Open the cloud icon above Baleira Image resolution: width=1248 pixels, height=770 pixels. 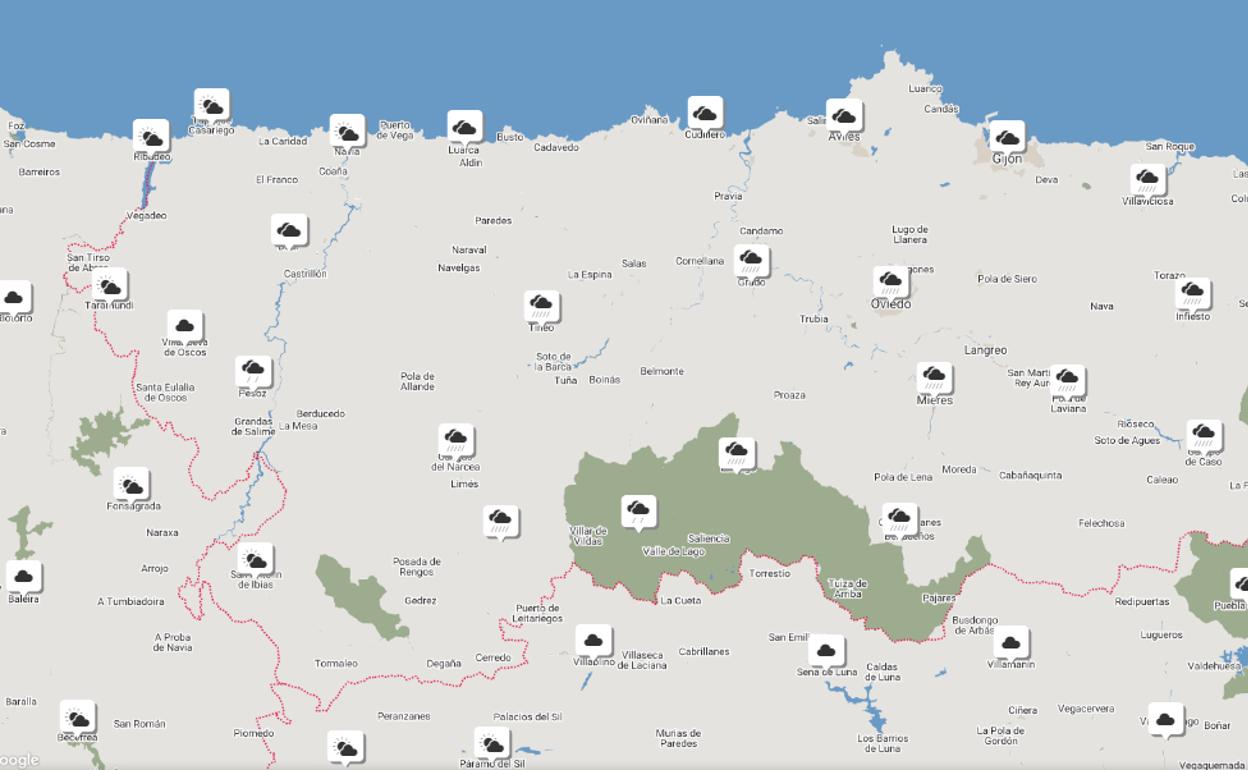(23, 577)
